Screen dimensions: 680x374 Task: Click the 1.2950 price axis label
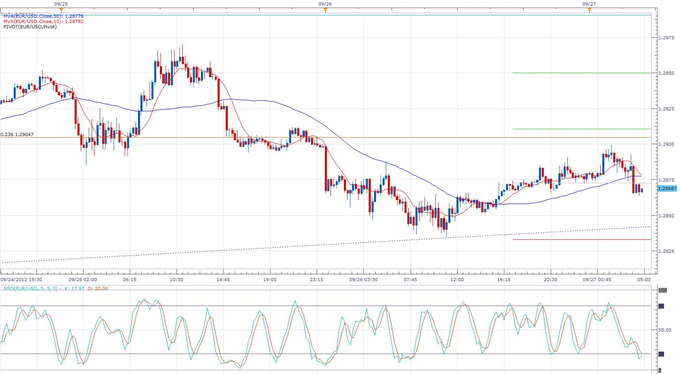pos(666,73)
